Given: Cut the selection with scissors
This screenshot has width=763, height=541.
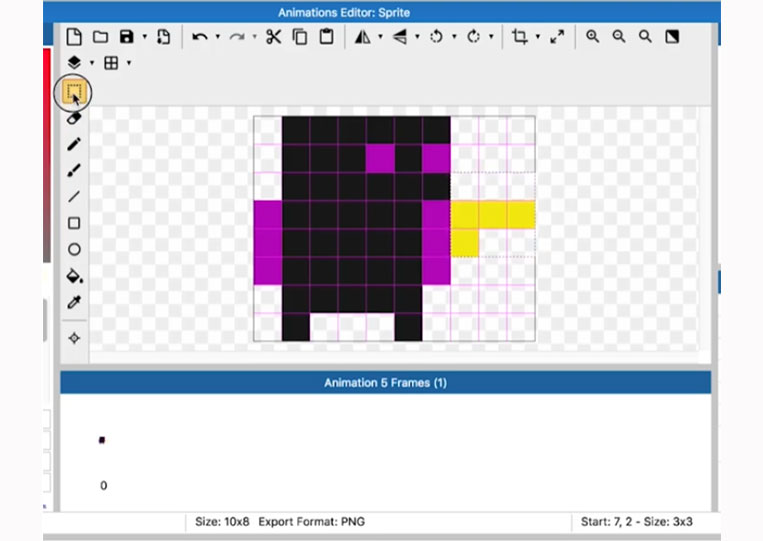Looking at the screenshot, I should [273, 36].
